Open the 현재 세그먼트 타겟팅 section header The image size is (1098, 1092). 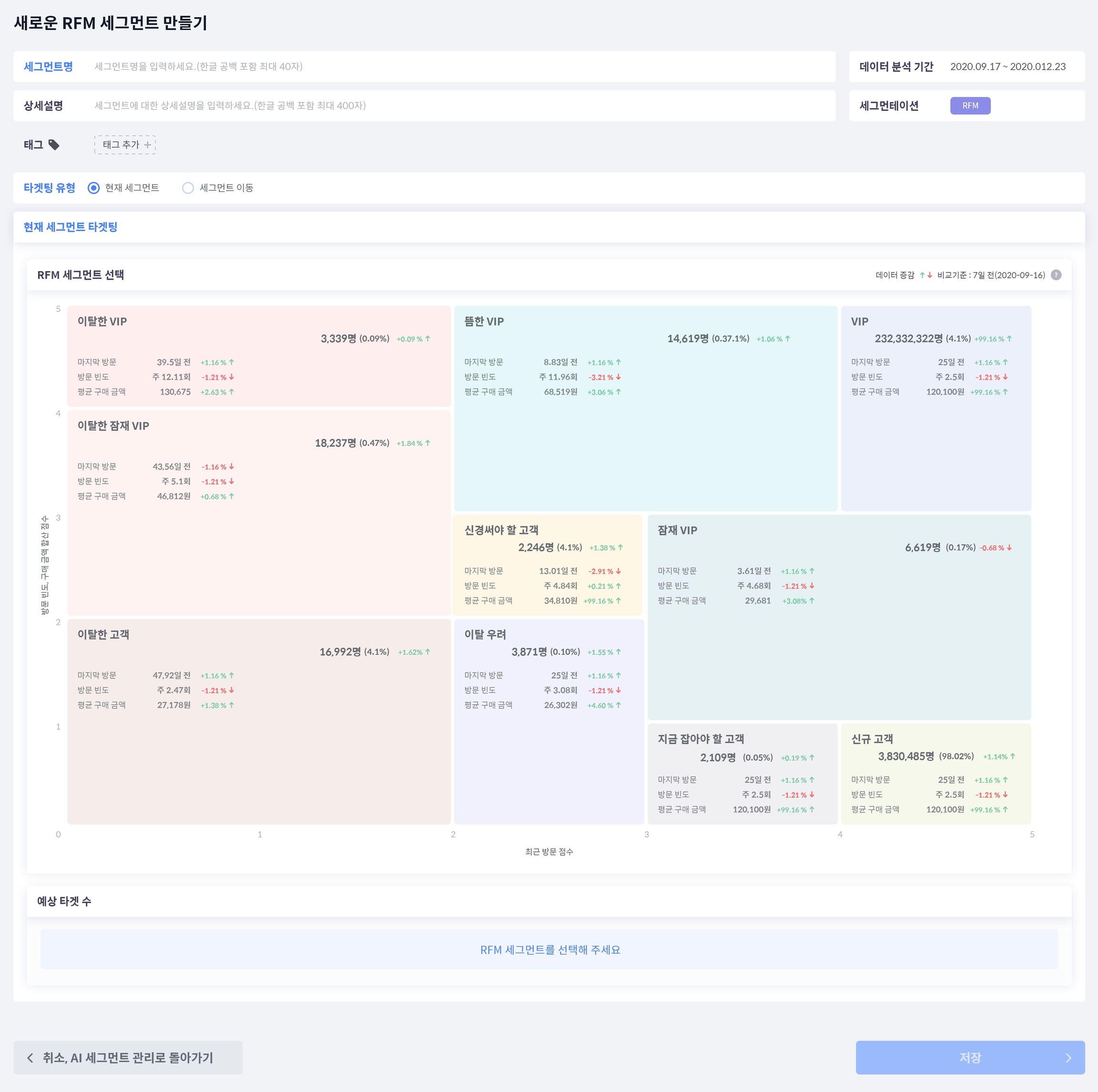(x=71, y=227)
